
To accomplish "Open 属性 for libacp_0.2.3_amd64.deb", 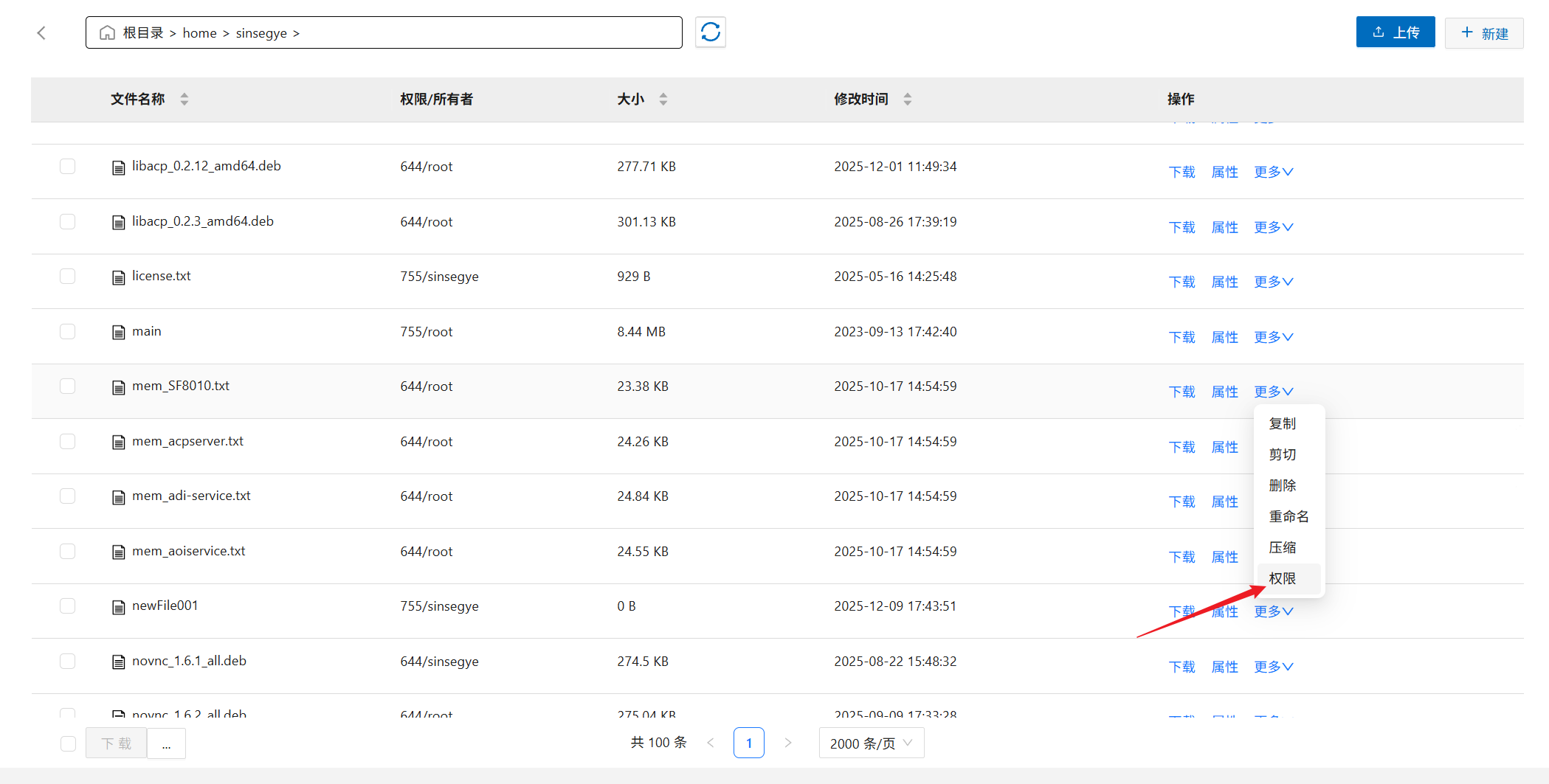I will click(x=1224, y=227).
